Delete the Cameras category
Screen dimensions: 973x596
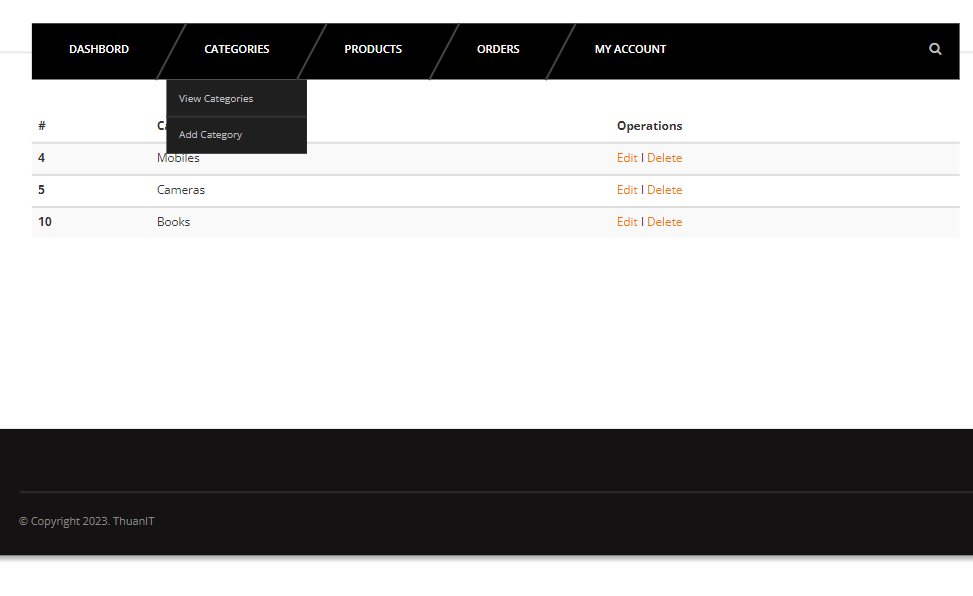click(x=664, y=189)
